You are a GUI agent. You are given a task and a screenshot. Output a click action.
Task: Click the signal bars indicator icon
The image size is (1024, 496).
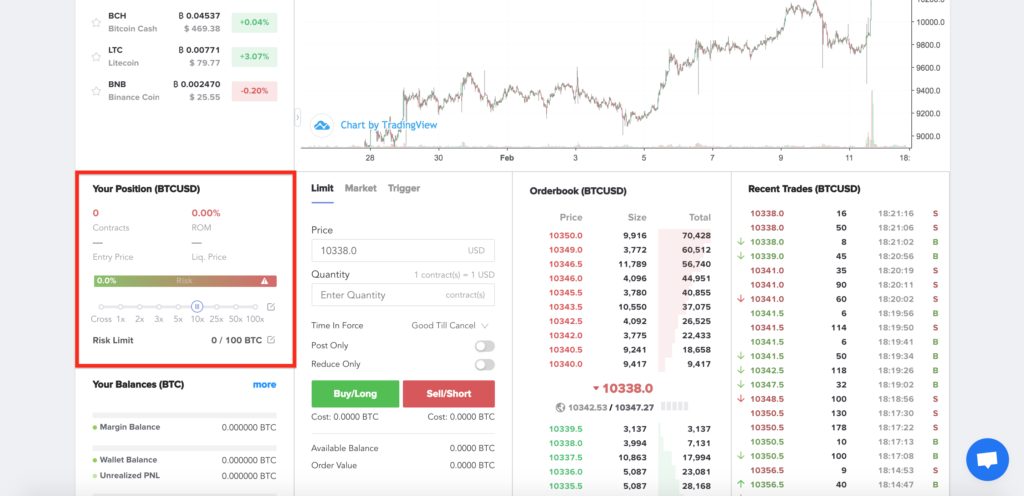pyautogui.click(x=675, y=407)
